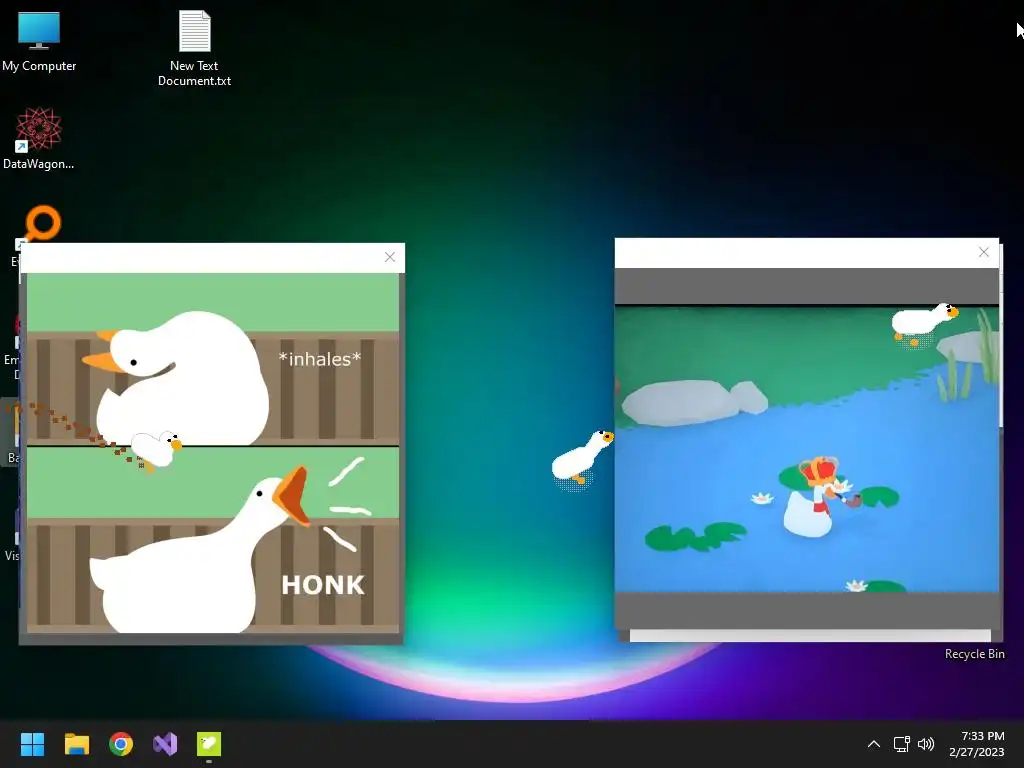1024x768 pixels.
Task: Show hidden system tray icons
Action: (x=874, y=744)
